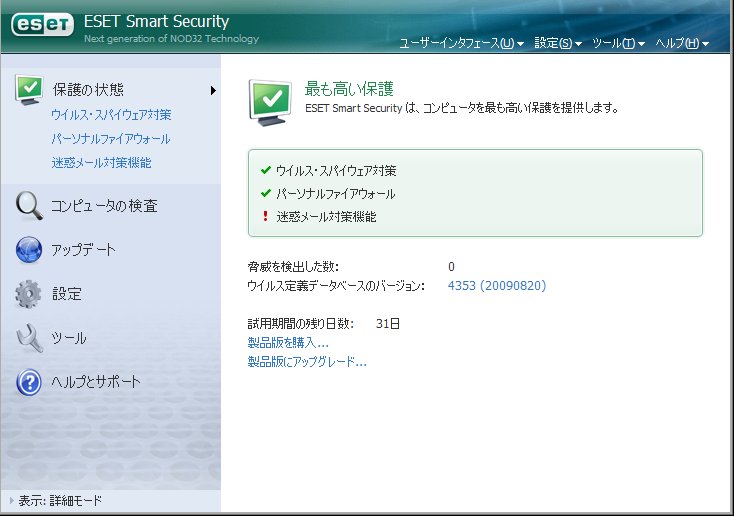Click ESET Smart Security title text
Screen dimensions: 734x516
[x=156, y=22]
